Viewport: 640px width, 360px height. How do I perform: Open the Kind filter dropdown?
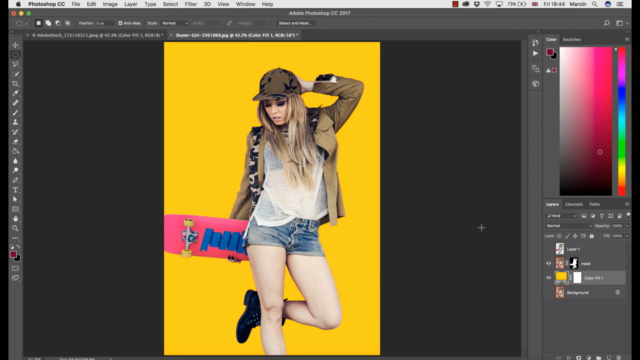[x=561, y=216]
